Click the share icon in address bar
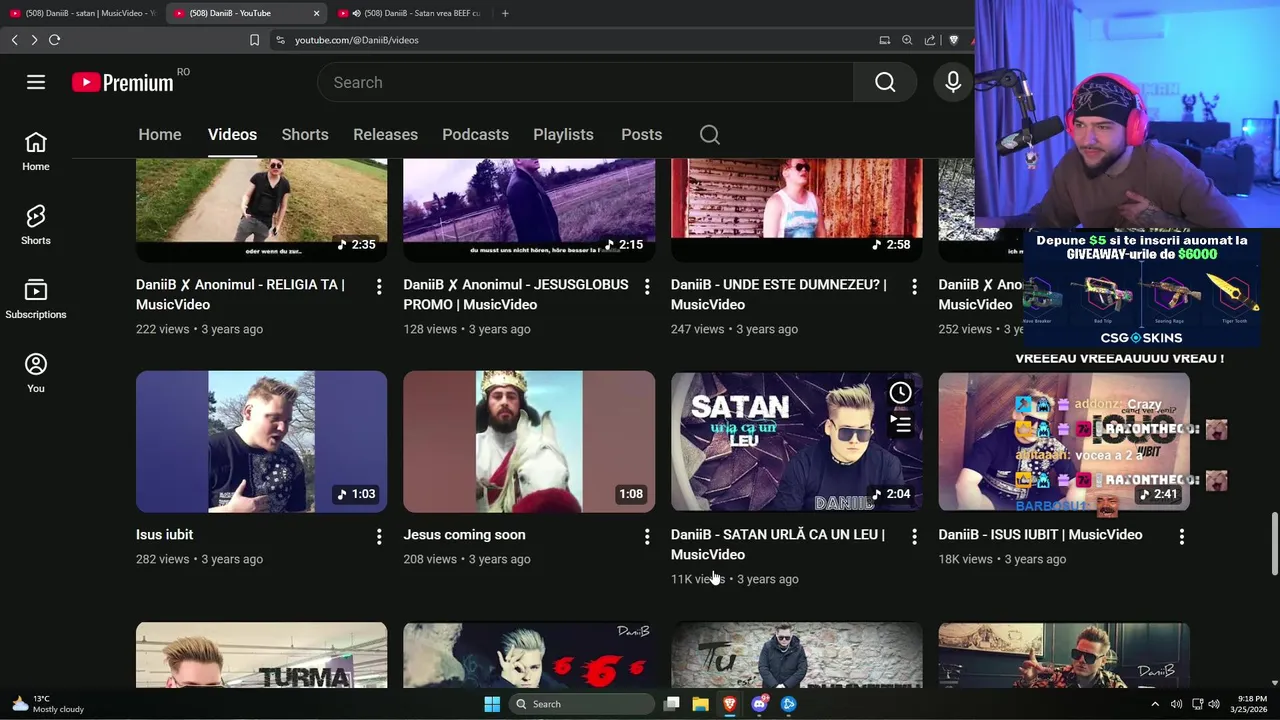 coord(930,40)
